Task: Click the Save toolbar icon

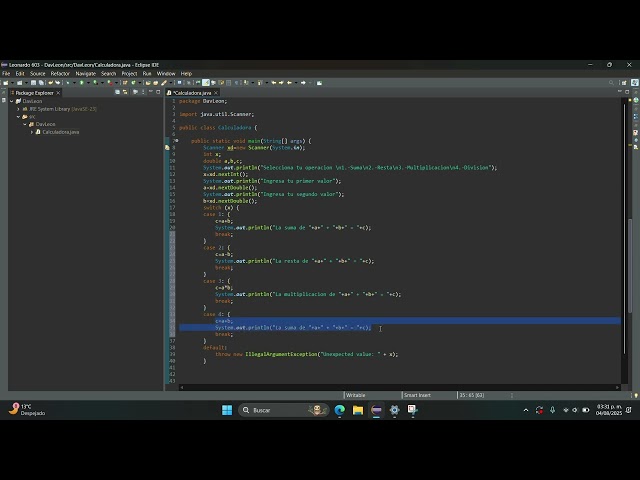Action: click(x=33, y=83)
